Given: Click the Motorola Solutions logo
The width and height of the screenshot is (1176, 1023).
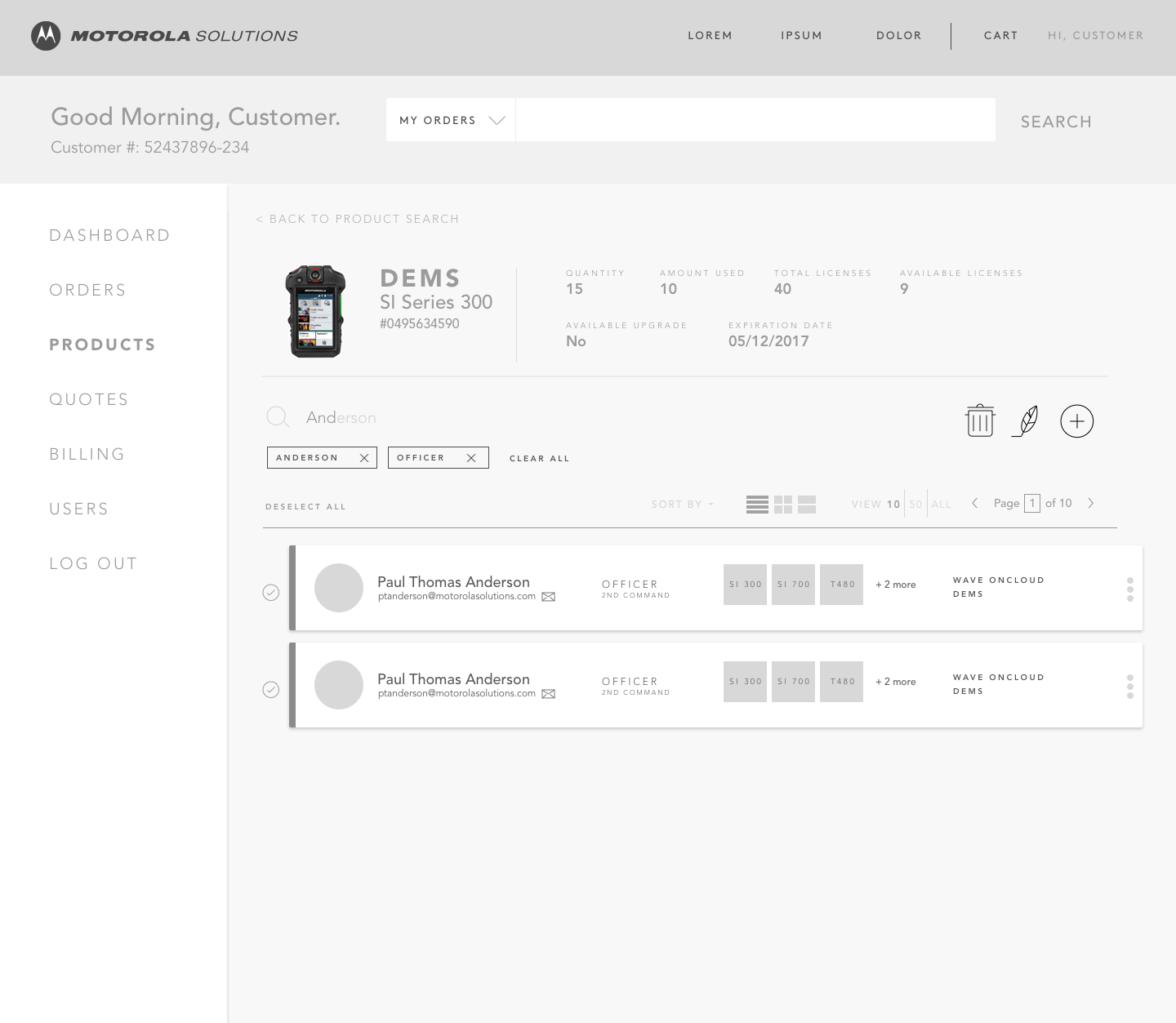Looking at the screenshot, I should pyautogui.click(x=164, y=35).
